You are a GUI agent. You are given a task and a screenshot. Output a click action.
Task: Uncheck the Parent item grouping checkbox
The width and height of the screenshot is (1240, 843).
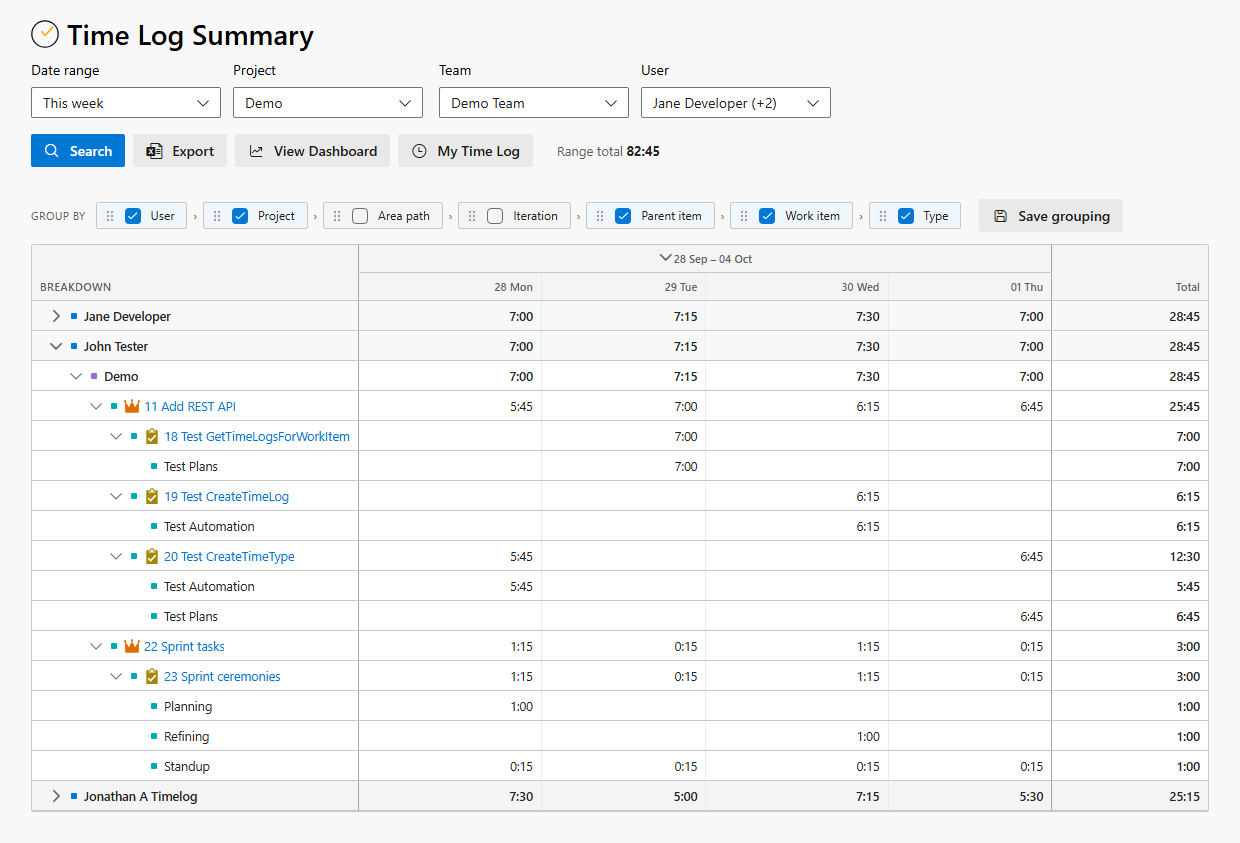(x=623, y=216)
